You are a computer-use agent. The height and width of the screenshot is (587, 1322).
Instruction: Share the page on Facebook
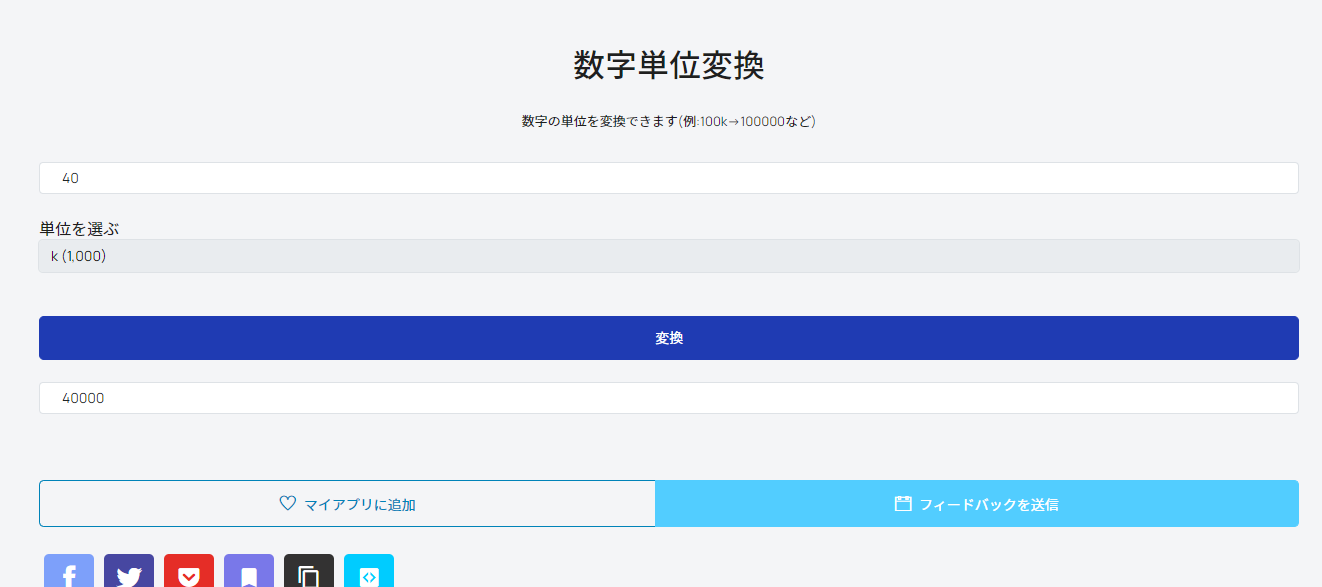click(x=69, y=571)
